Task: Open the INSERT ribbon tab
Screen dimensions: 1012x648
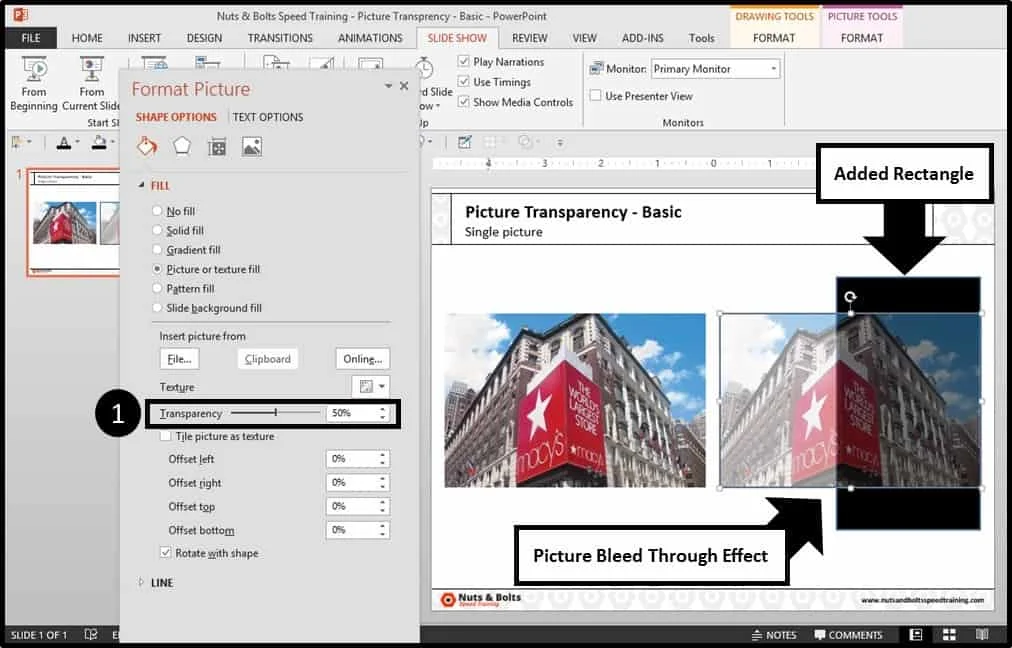Action: coord(144,38)
